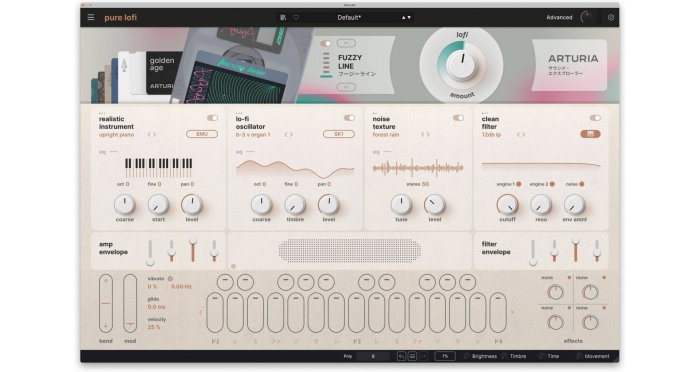Click the filter cutoff knob
The image size is (700, 372).
point(508,205)
